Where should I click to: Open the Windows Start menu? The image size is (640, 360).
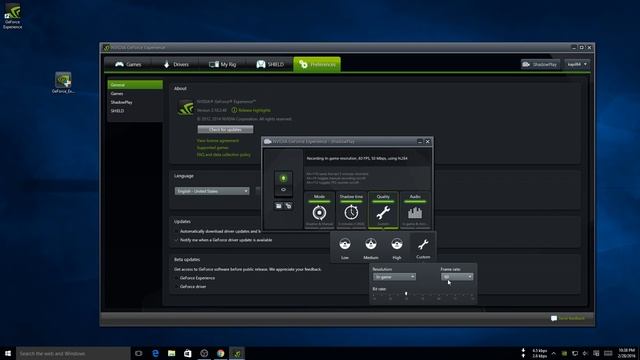[8, 353]
